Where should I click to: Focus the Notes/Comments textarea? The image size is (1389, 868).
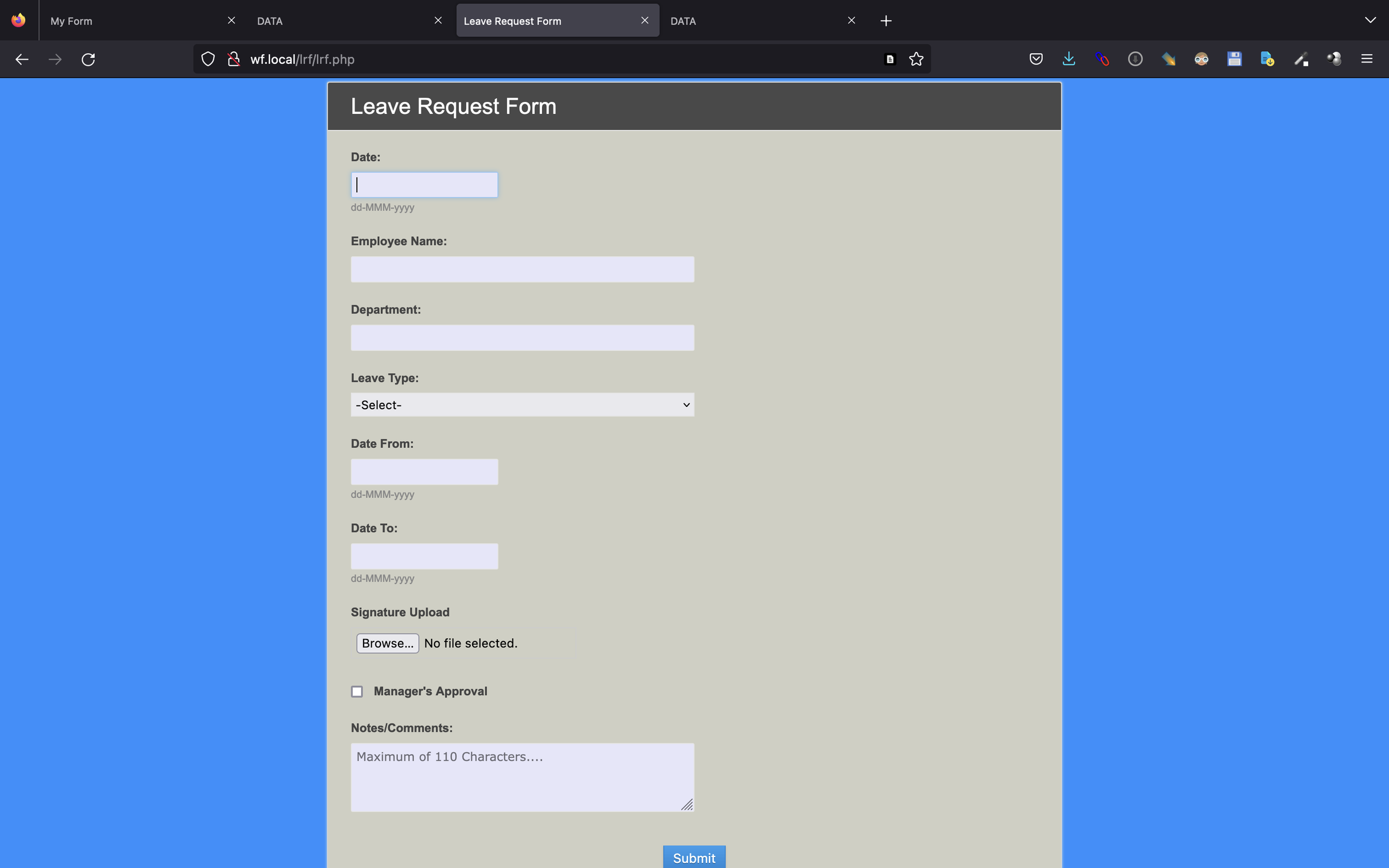coord(522,777)
